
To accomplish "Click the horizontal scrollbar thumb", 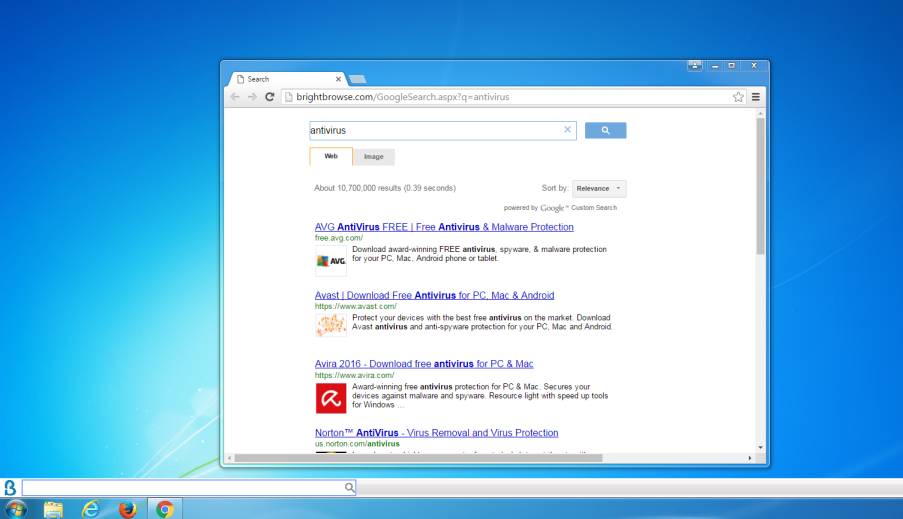I will pyautogui.click(x=418, y=458).
